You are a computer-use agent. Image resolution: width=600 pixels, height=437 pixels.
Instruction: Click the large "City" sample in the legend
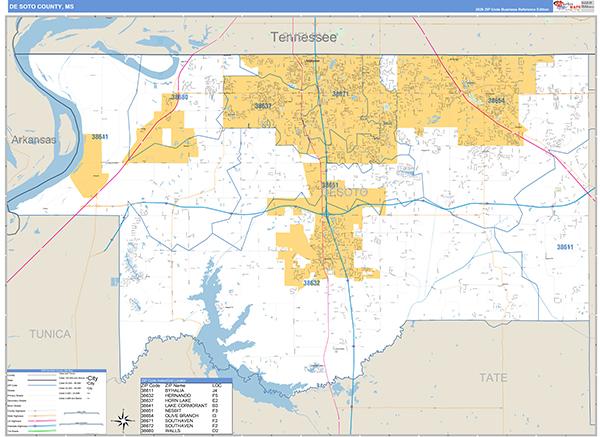point(93,378)
